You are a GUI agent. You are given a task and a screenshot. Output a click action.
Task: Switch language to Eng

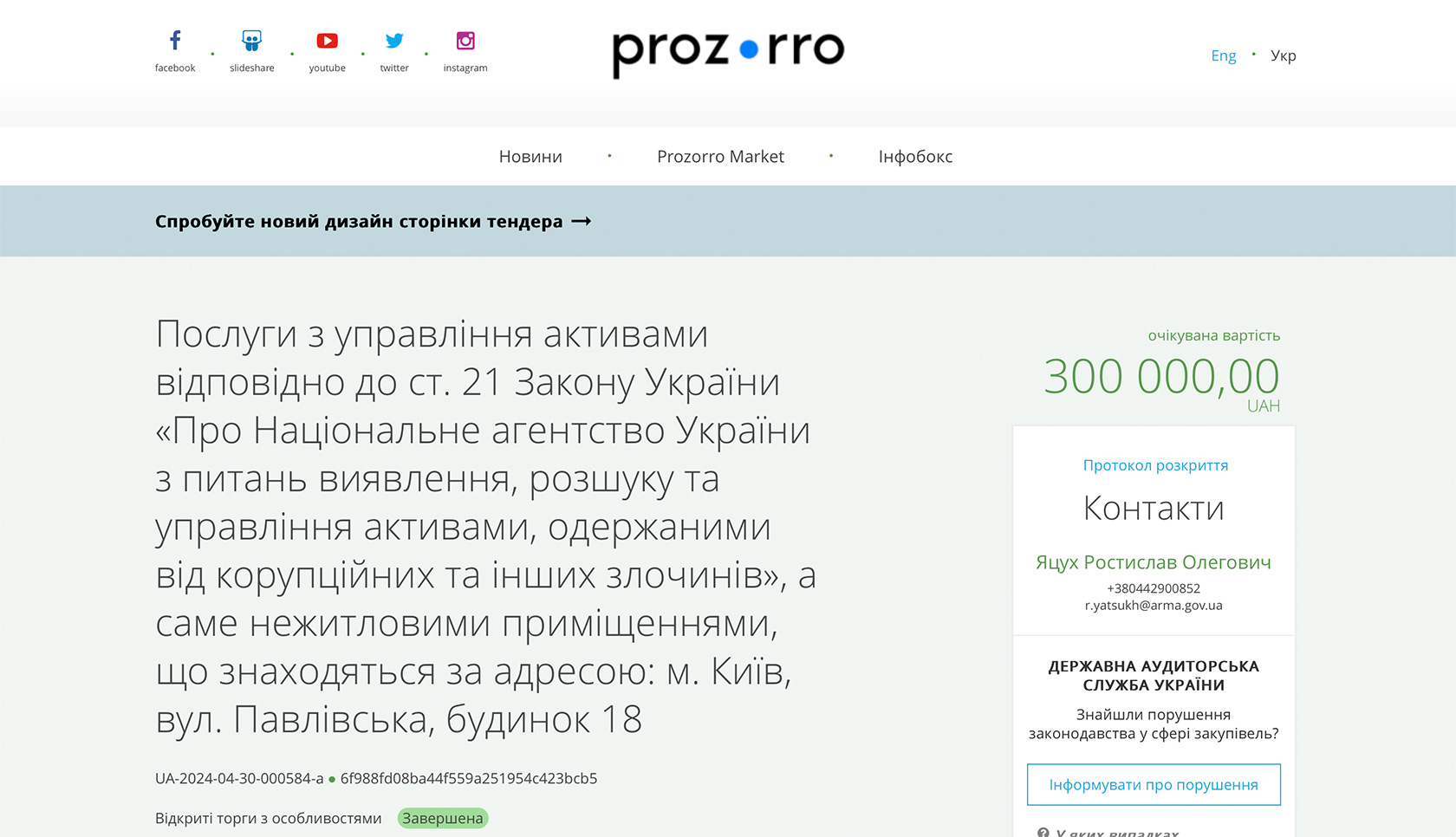1223,55
